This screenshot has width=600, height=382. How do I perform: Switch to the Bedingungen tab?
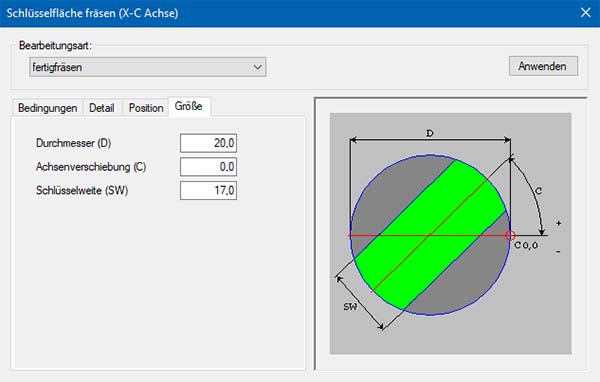pyautogui.click(x=47, y=108)
